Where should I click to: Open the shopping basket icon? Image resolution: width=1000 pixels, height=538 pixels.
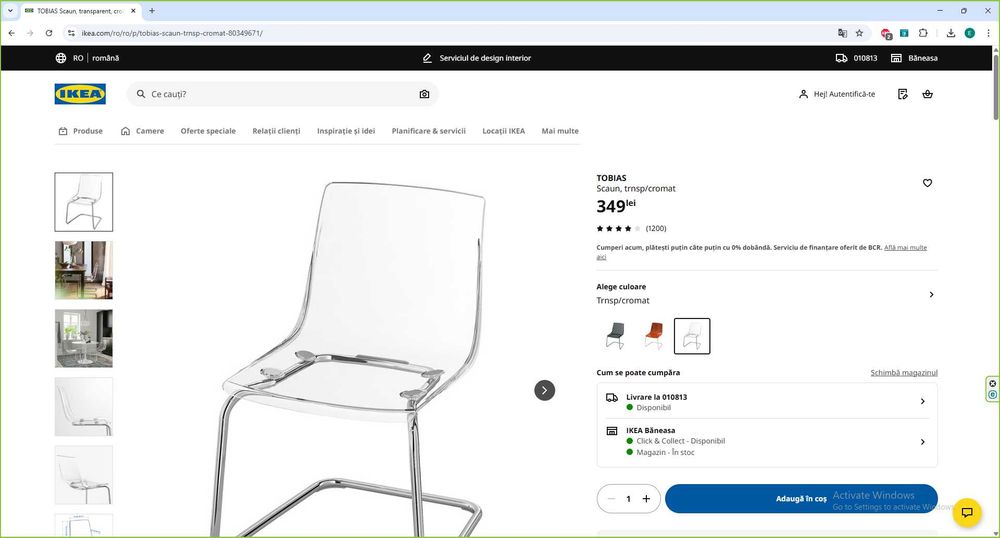pyautogui.click(x=927, y=94)
